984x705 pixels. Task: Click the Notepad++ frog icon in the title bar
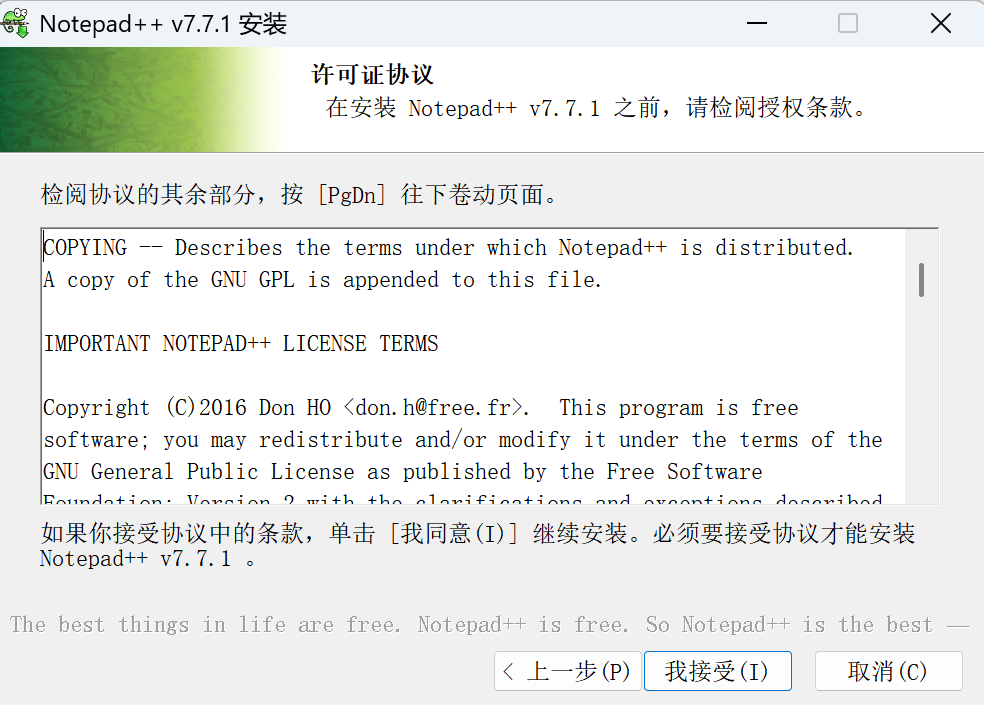18,22
